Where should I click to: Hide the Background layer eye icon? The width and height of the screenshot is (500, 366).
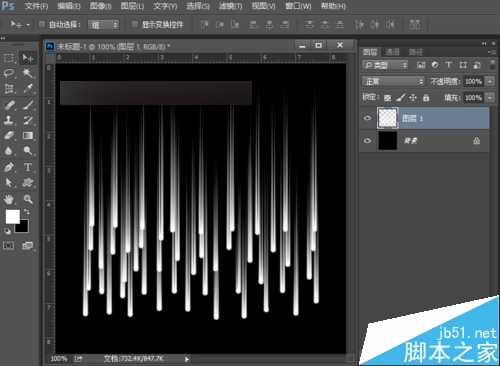coord(367,141)
